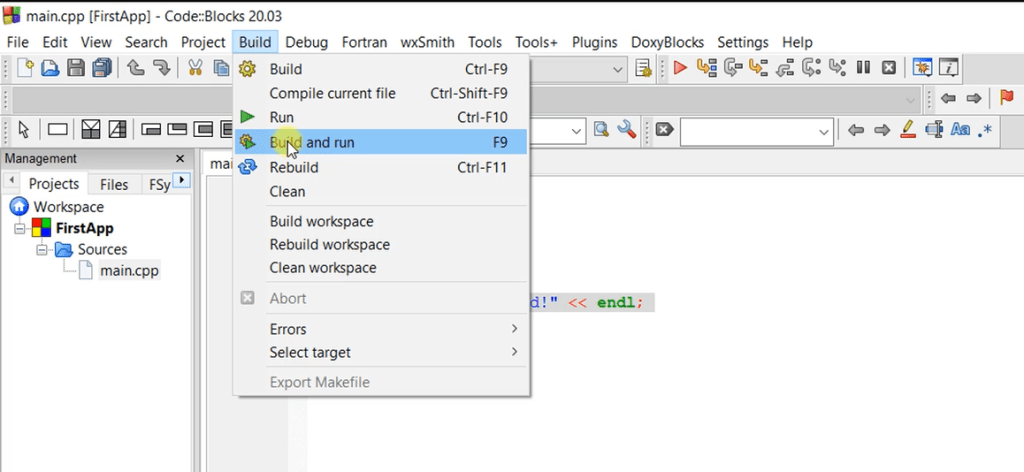Choose Build and run from menu

(x=381, y=142)
